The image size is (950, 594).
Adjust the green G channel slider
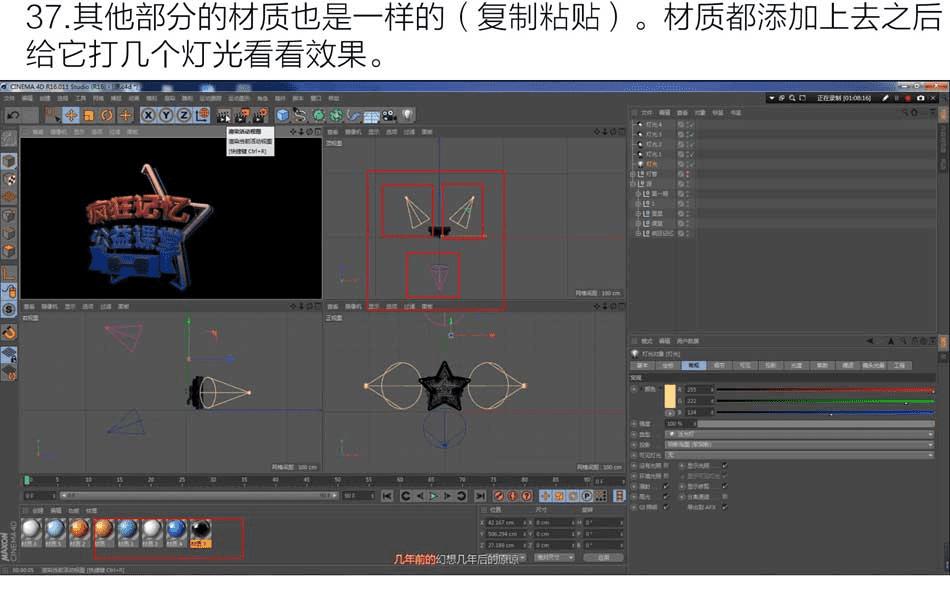[x=825, y=401]
